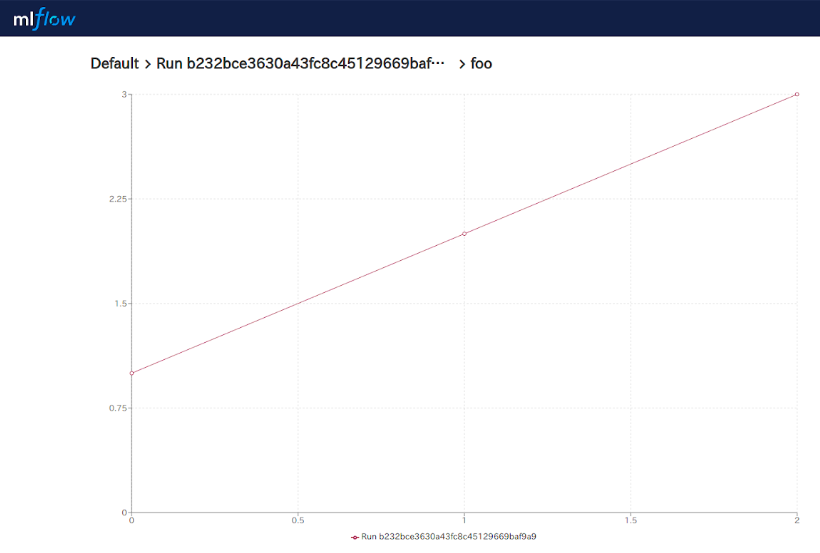Click the y-axis label 0.75

point(118,408)
